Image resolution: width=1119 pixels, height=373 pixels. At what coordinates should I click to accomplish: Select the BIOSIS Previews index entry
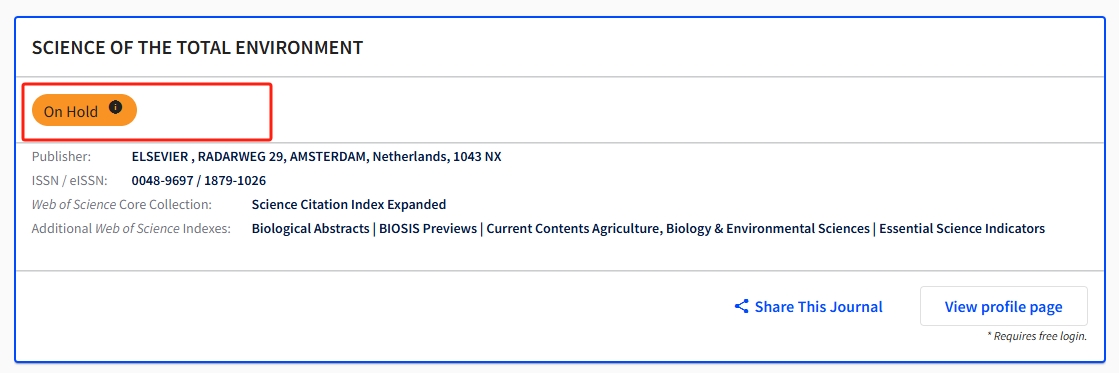pyautogui.click(x=427, y=229)
